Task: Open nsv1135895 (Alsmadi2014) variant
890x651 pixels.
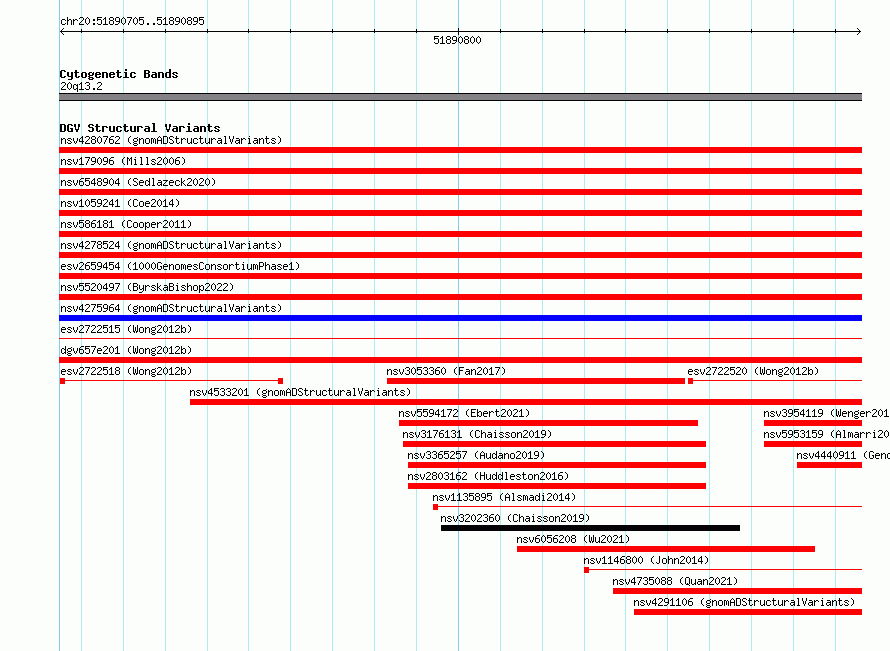Action: point(504,497)
